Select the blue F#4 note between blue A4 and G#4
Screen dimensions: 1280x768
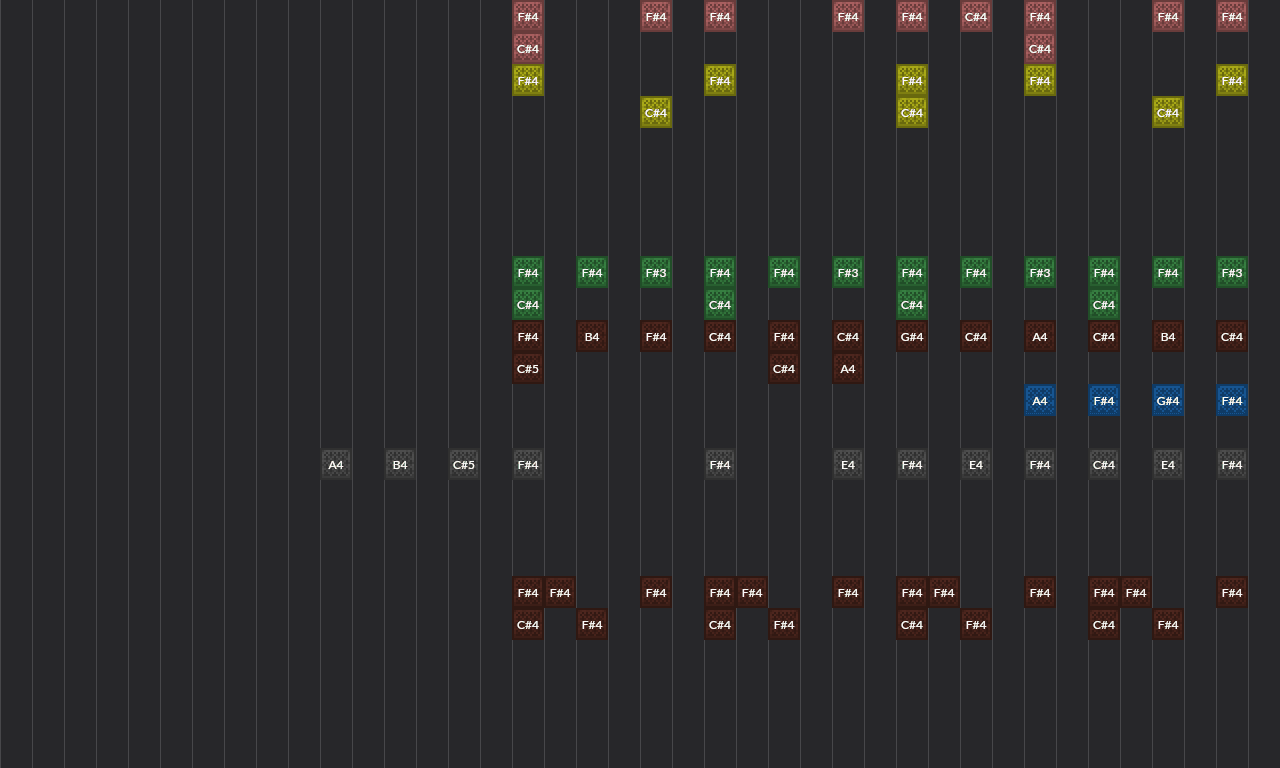[1104, 401]
